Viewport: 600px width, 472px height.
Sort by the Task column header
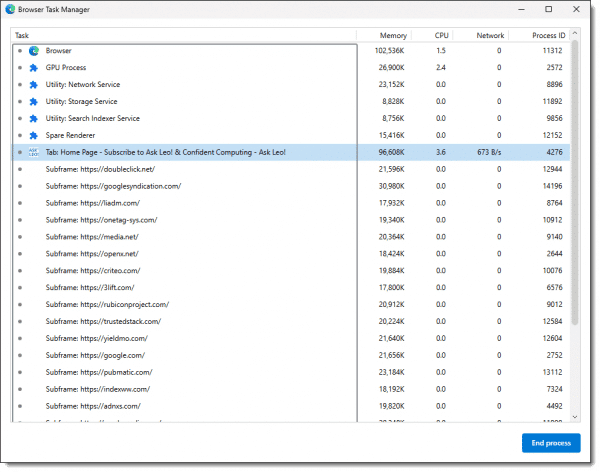click(x=184, y=35)
